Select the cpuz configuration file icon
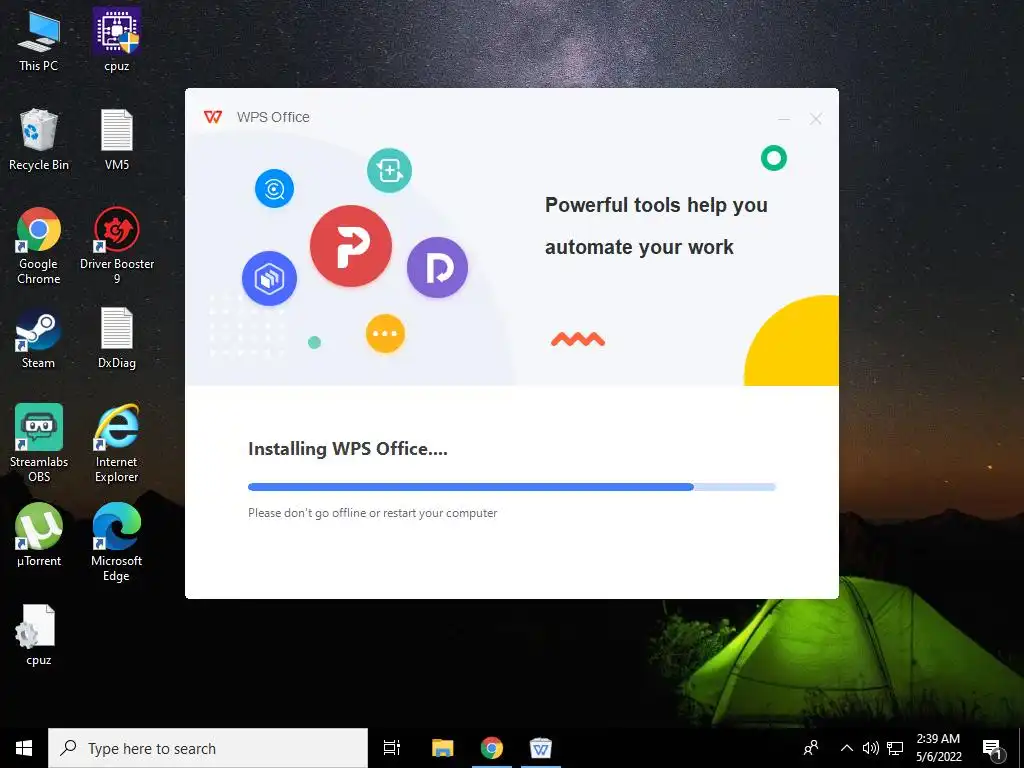1024x768 pixels. pos(39,635)
